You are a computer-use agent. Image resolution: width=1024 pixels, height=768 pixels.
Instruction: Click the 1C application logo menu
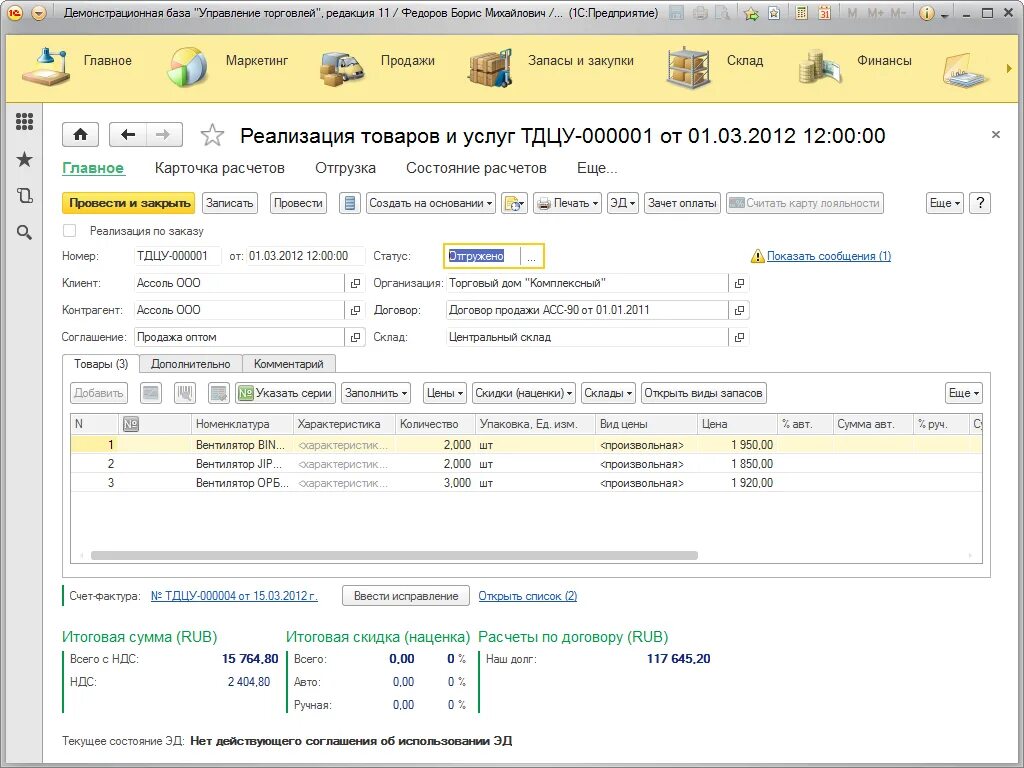(14, 13)
